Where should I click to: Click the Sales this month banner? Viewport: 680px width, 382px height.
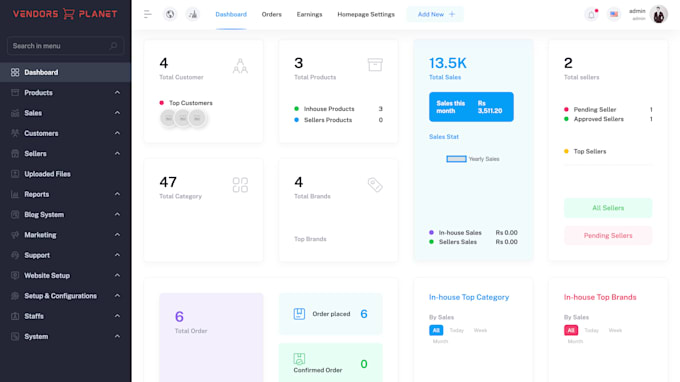pyautogui.click(x=471, y=107)
